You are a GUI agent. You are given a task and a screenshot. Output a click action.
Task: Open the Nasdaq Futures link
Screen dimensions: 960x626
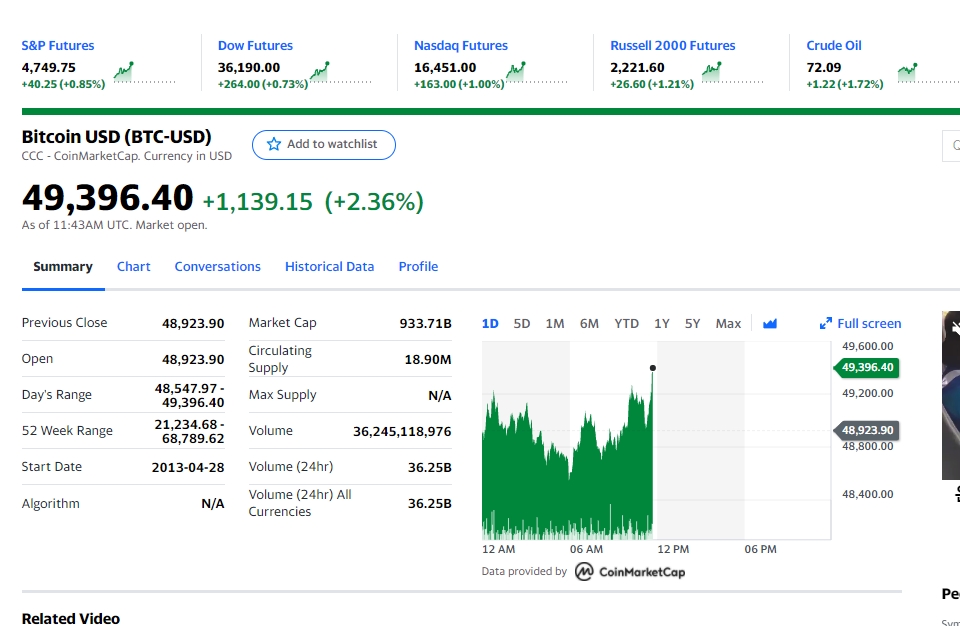tap(461, 45)
